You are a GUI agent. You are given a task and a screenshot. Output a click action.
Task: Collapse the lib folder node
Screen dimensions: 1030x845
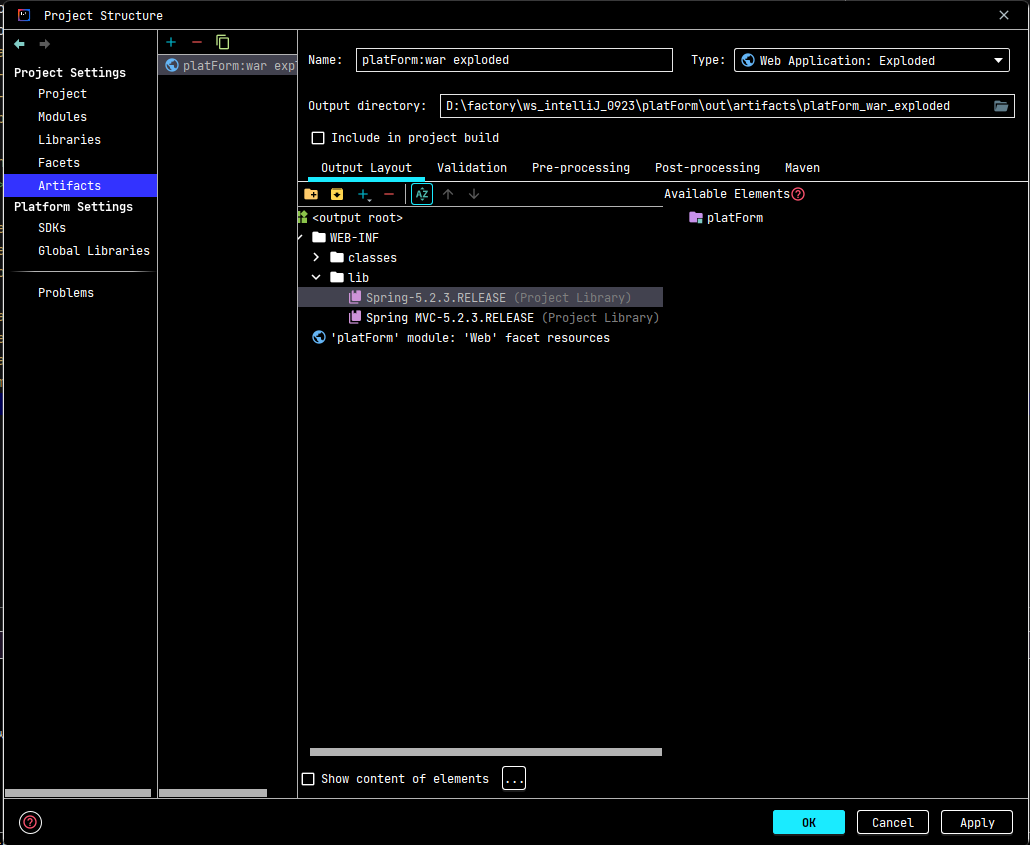pyautogui.click(x=316, y=277)
